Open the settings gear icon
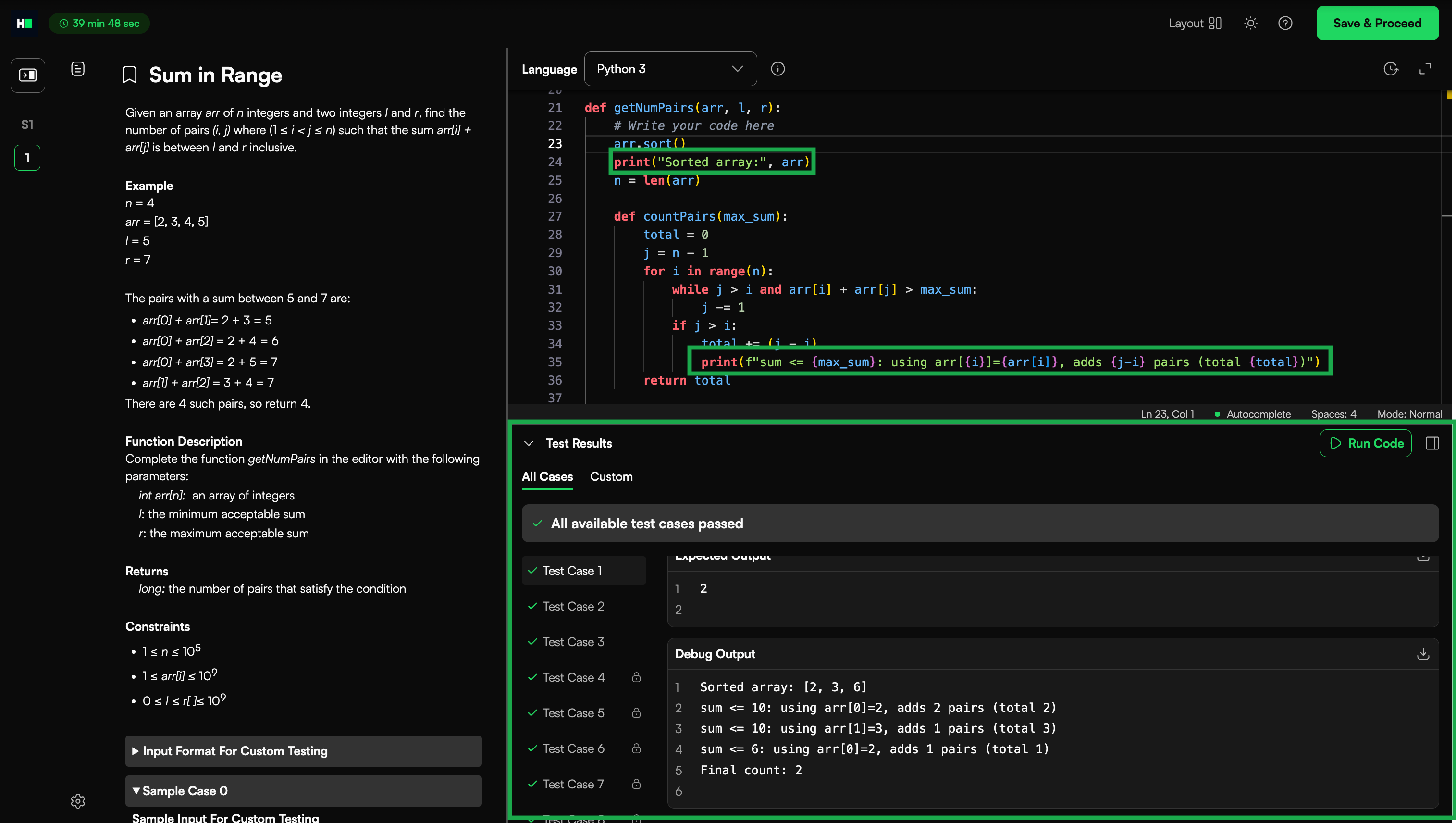1456x823 pixels. tap(78, 801)
